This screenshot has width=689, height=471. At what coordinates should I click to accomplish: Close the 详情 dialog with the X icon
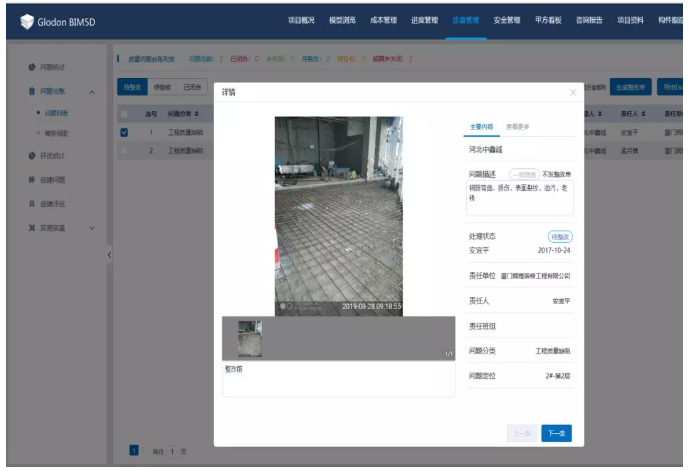573,92
